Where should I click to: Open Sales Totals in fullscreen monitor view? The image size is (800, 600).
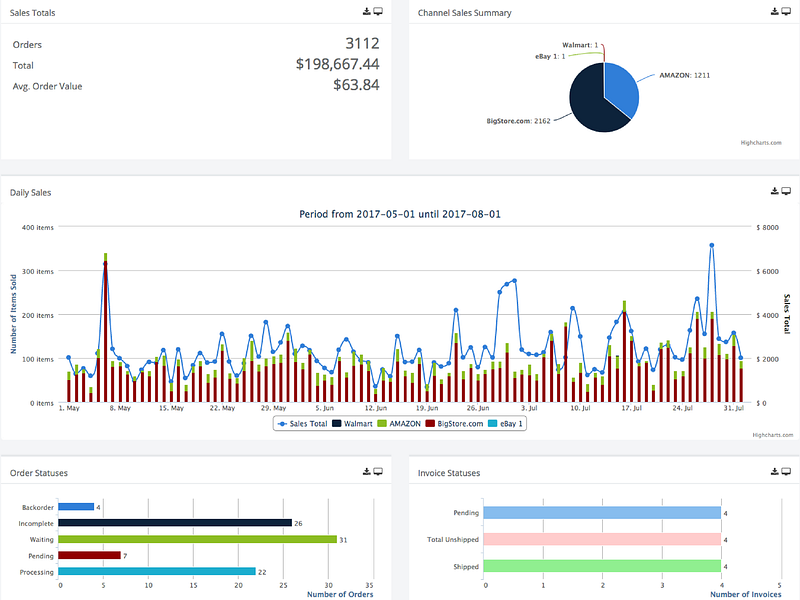coord(378,12)
